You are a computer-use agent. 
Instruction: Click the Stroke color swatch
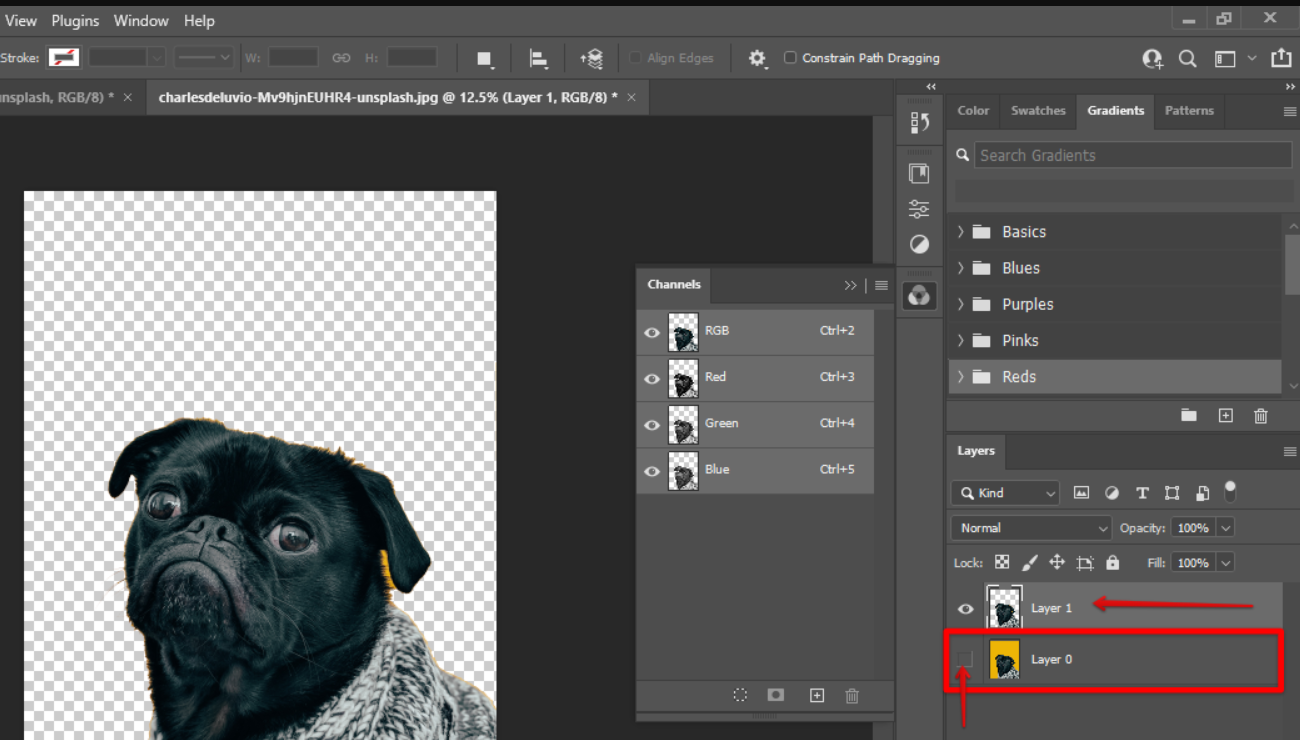click(64, 57)
